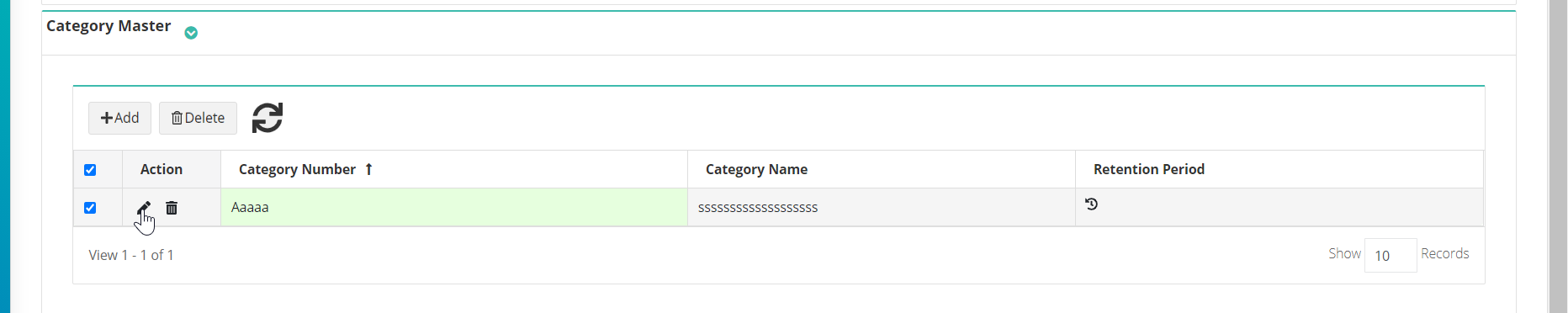Image resolution: width=1568 pixels, height=313 pixels.
Task: Delete the Aaaaa row via trash icon
Action: coord(172,208)
